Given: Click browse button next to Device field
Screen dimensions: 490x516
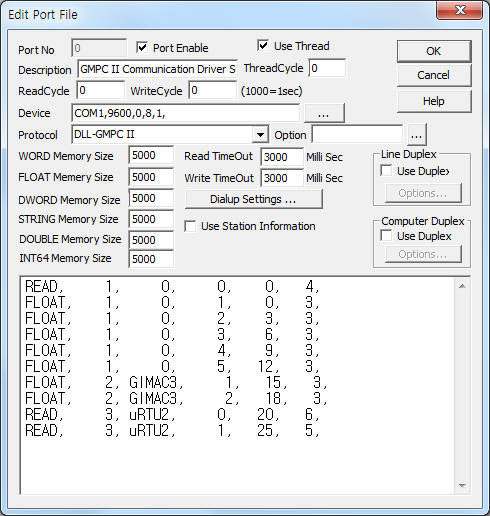Looking at the screenshot, I should point(324,113).
